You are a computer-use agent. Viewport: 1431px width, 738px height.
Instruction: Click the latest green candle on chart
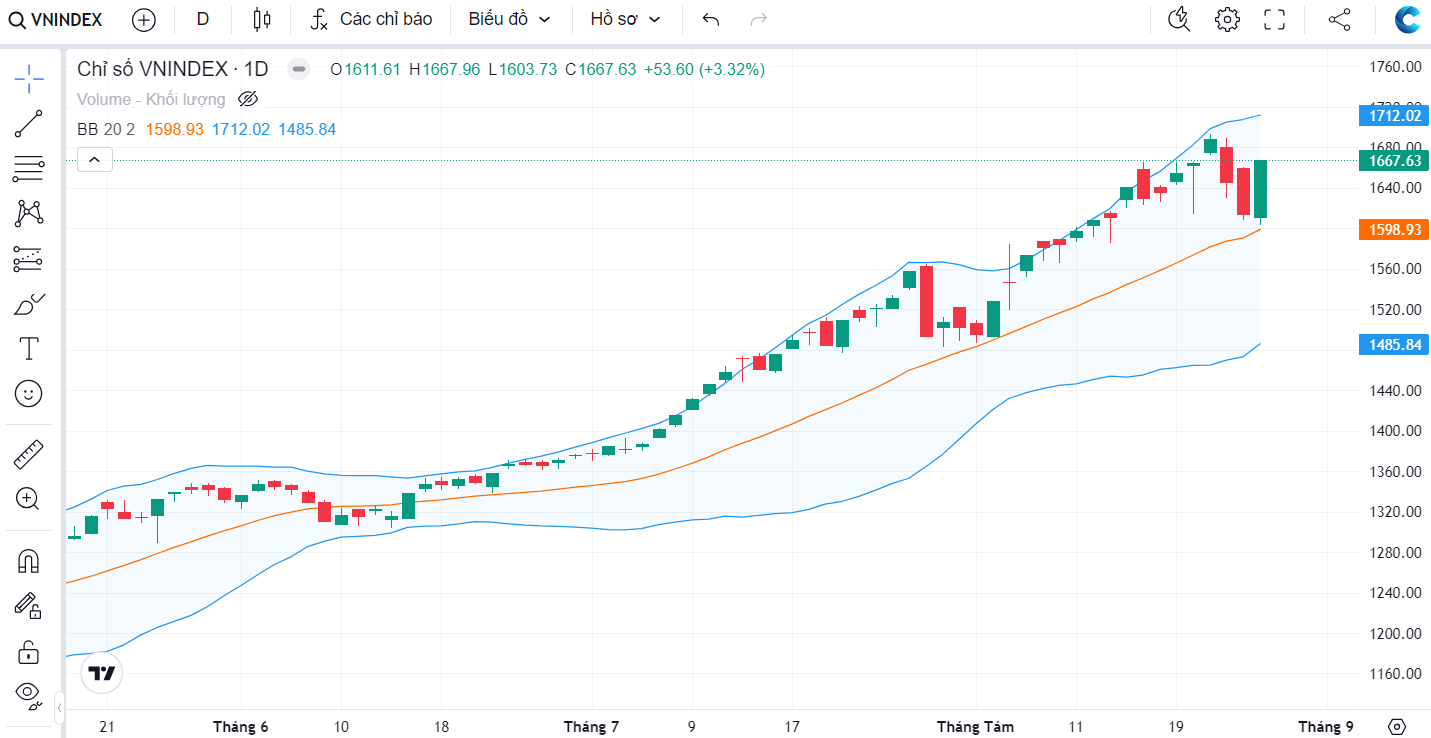(x=1260, y=189)
